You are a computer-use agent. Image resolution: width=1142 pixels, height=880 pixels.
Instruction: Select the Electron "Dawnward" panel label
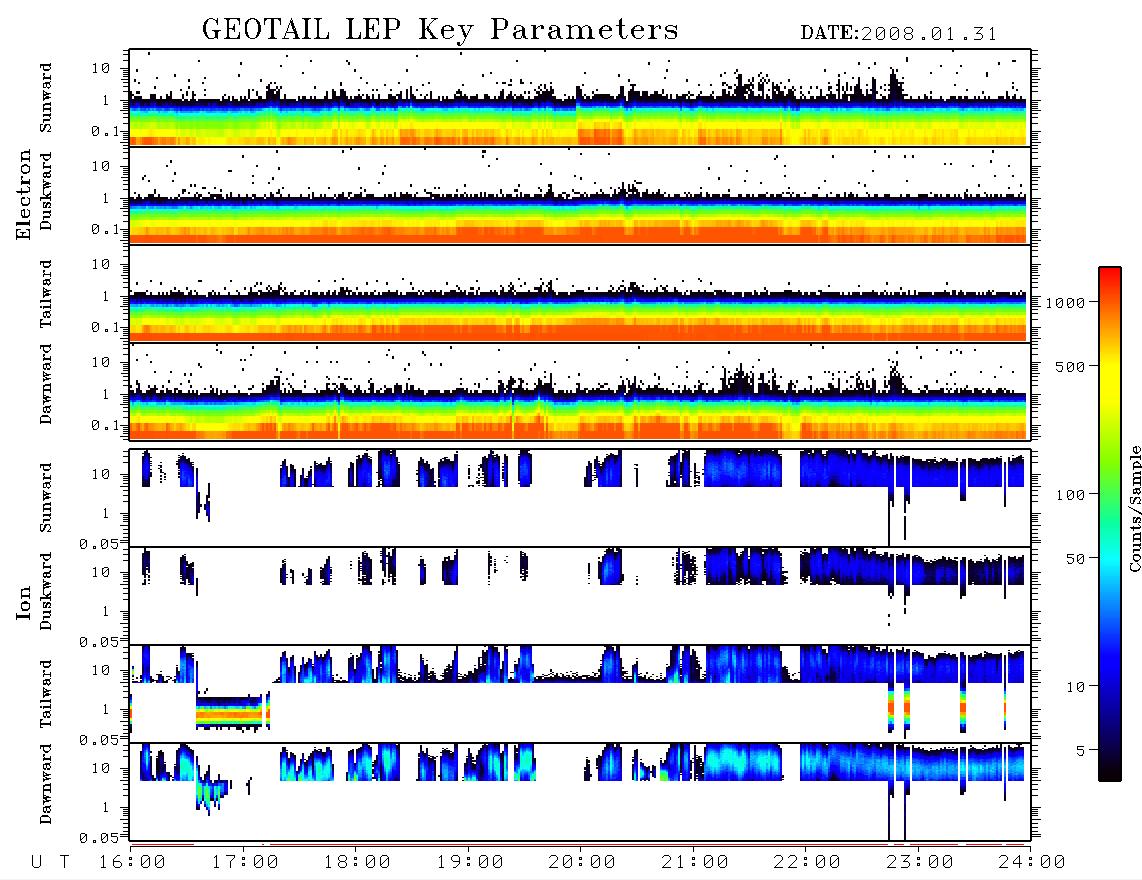[46, 384]
